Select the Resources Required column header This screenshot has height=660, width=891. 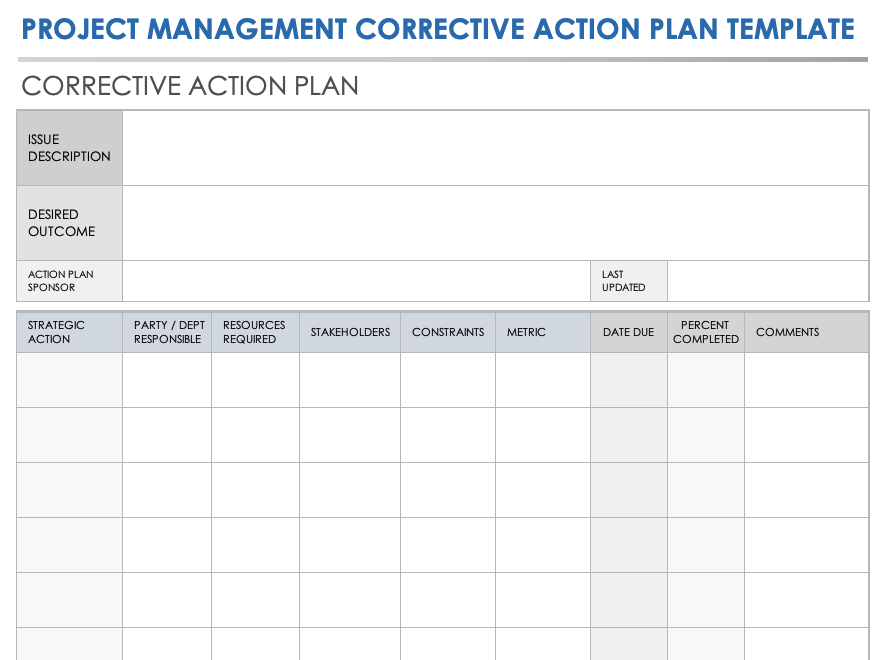(255, 332)
